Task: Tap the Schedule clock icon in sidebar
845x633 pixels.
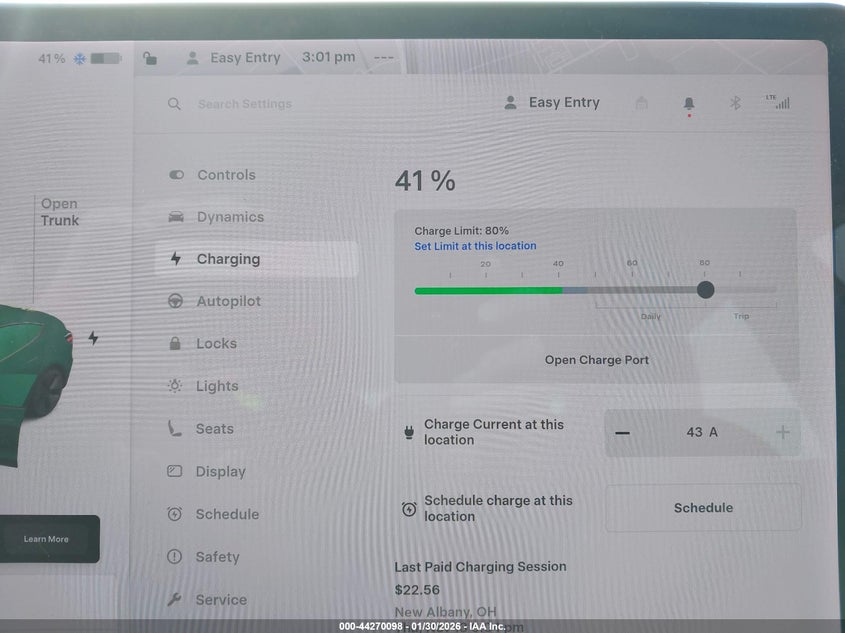Action: [x=175, y=514]
